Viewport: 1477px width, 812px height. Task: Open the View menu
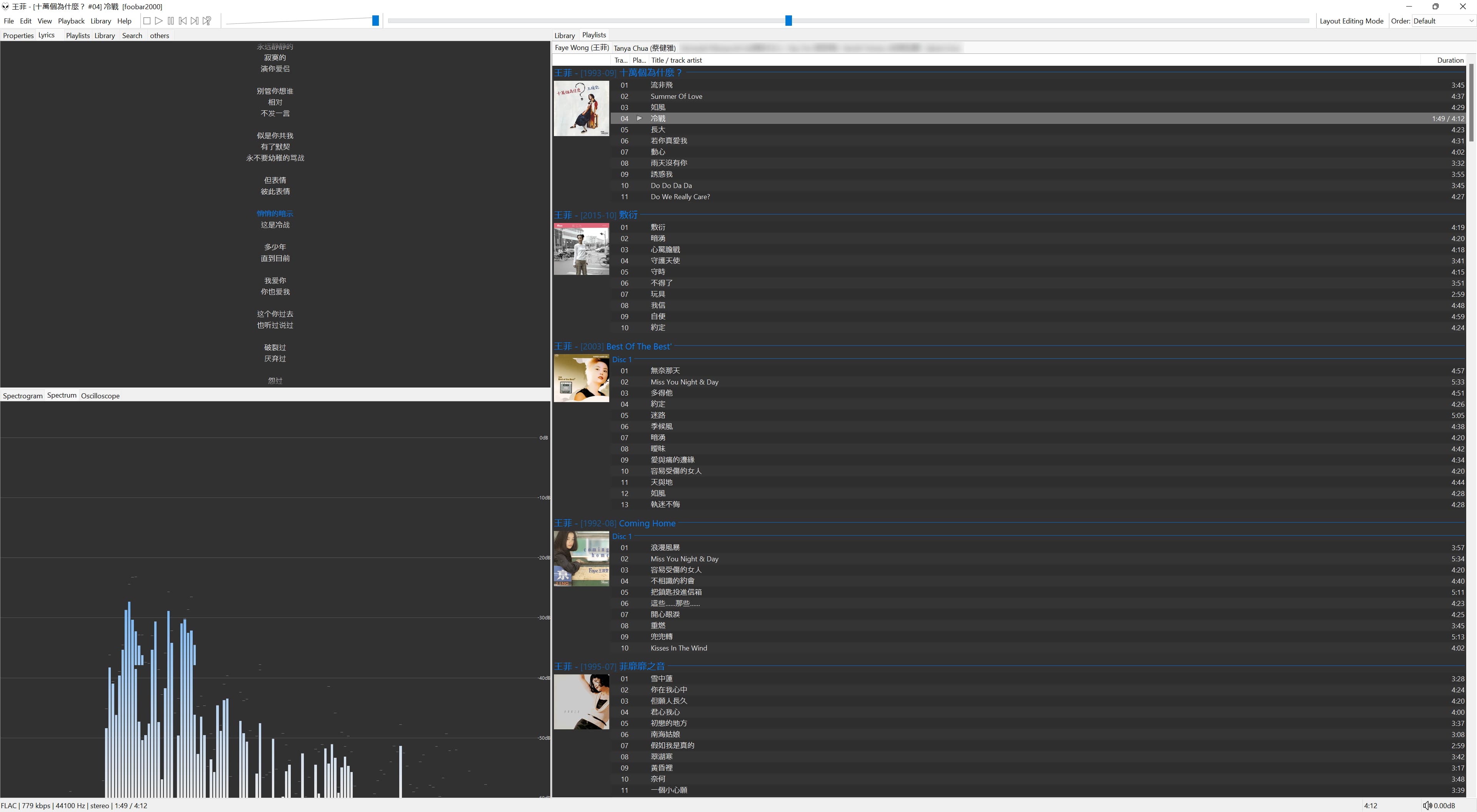point(44,21)
